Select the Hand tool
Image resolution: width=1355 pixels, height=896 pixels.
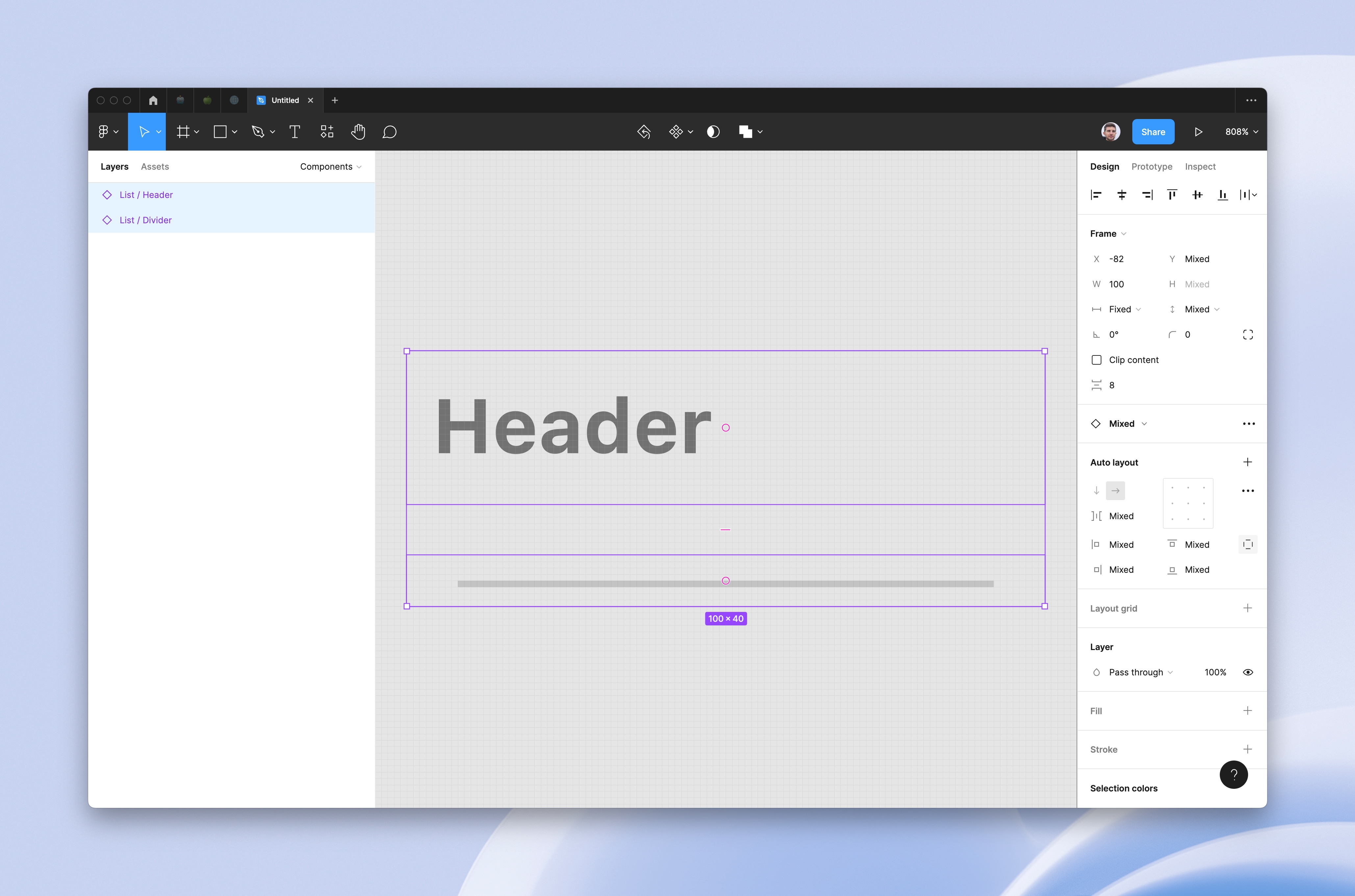click(358, 132)
